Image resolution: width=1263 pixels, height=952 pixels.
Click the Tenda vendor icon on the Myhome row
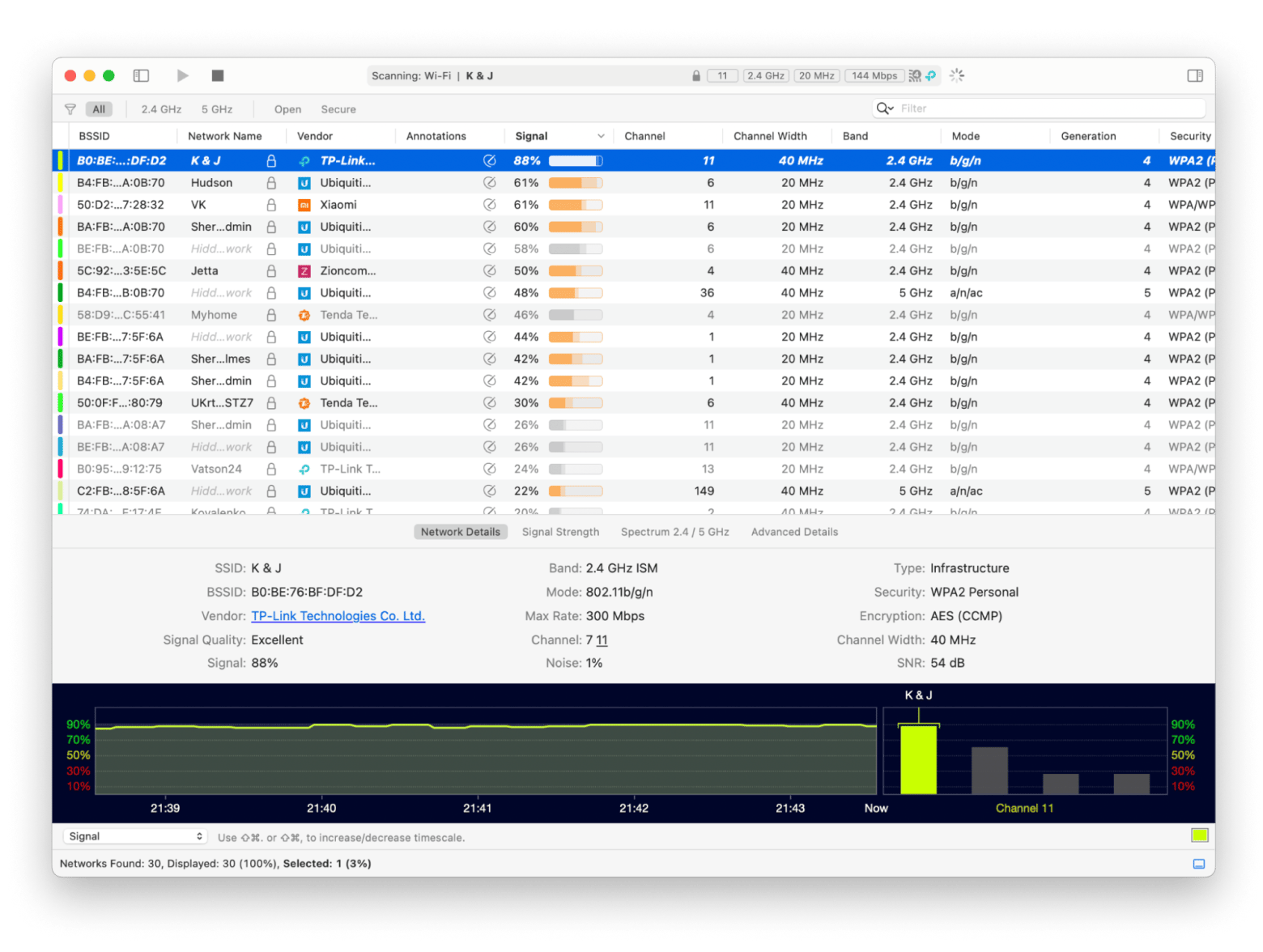[304, 314]
